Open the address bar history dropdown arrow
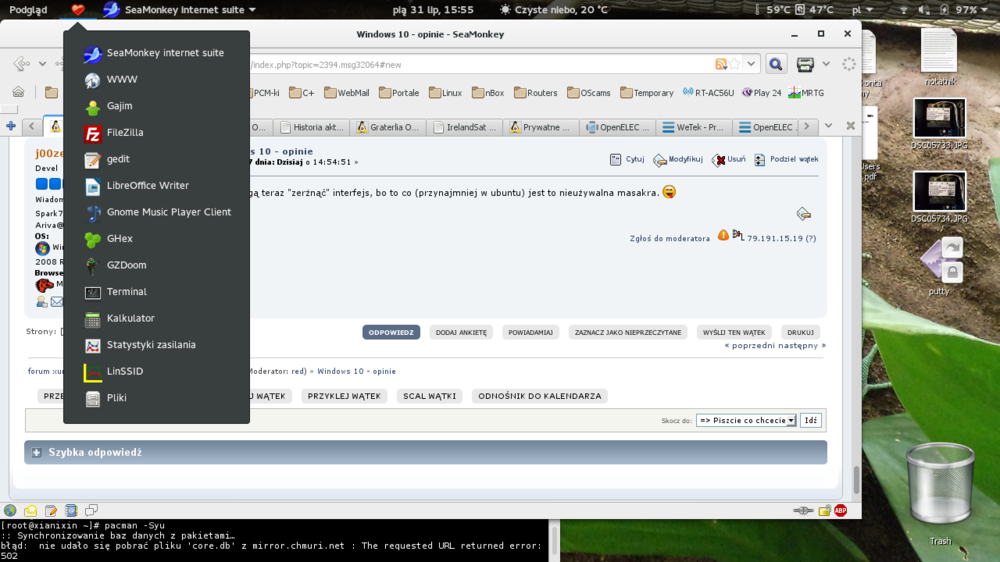 coord(752,65)
